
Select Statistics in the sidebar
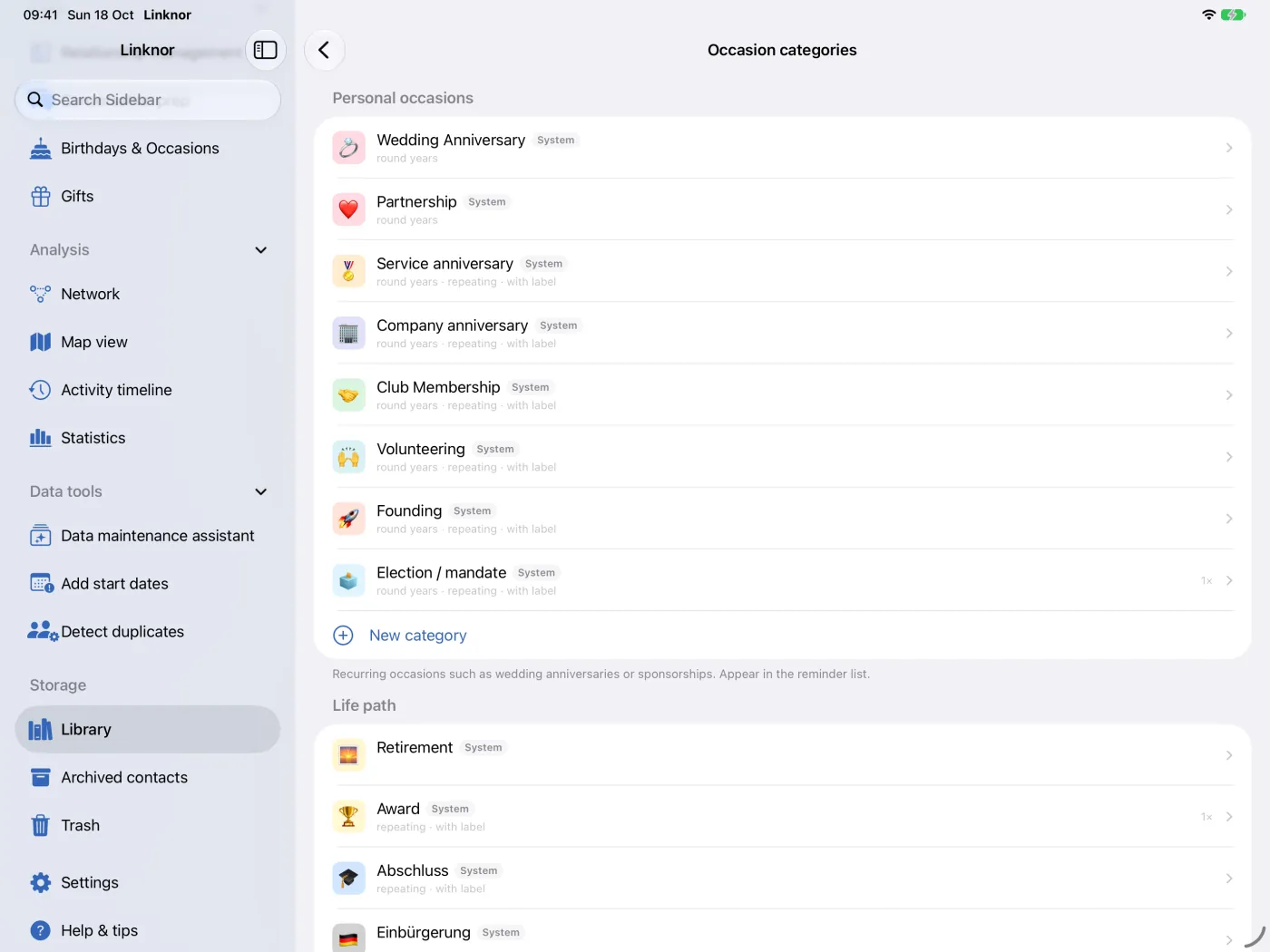(x=147, y=438)
